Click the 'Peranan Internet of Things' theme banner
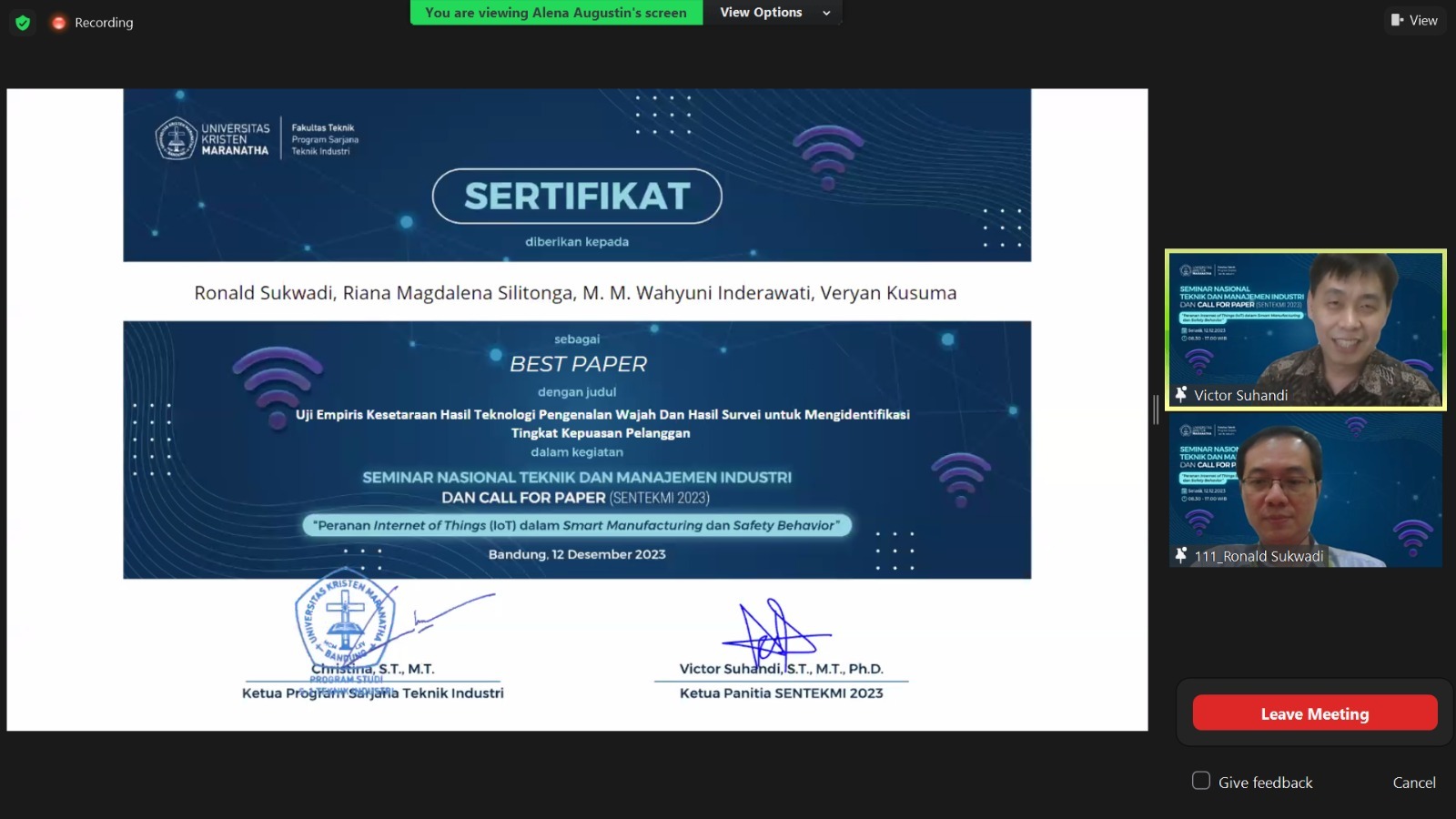The height and width of the screenshot is (819, 1456). point(577,525)
